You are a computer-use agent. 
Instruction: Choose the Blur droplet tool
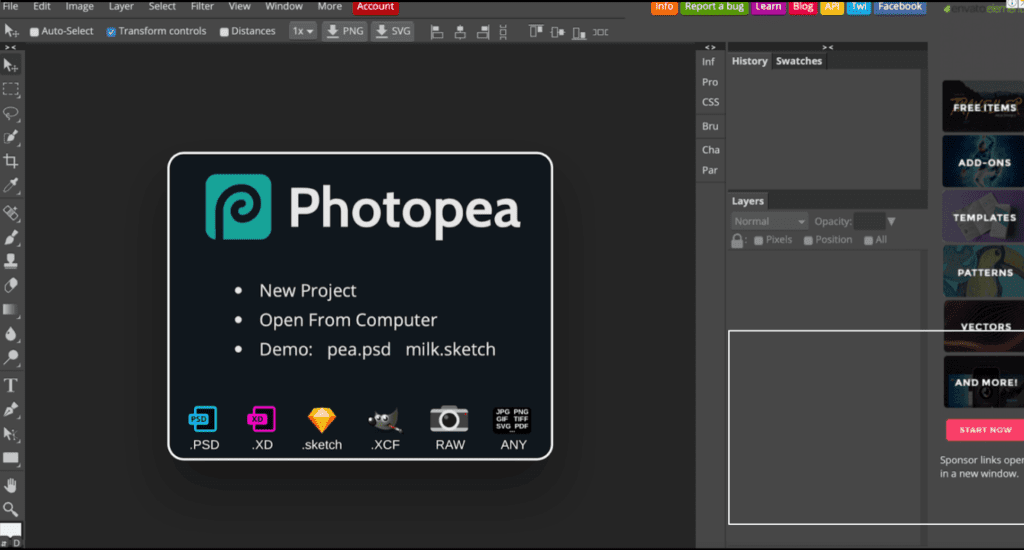coord(10,334)
